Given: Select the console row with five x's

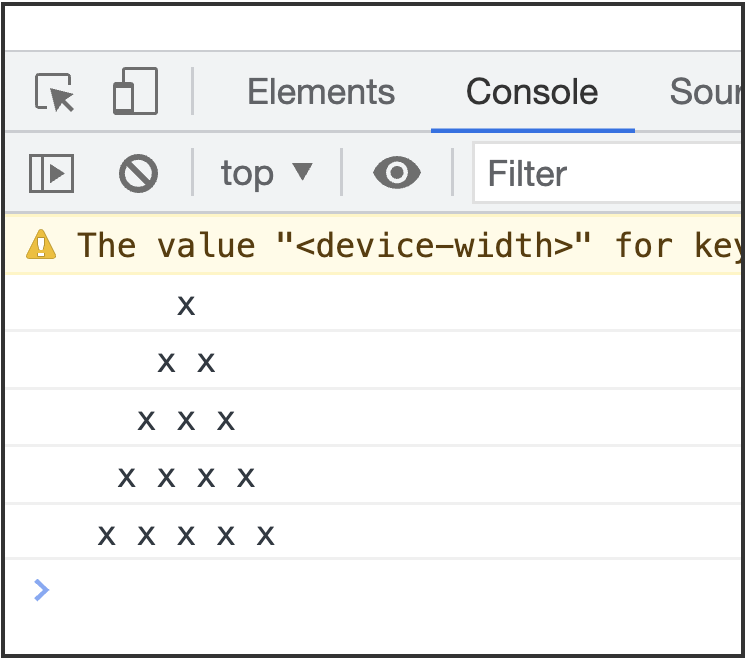Looking at the screenshot, I should pos(186,536).
